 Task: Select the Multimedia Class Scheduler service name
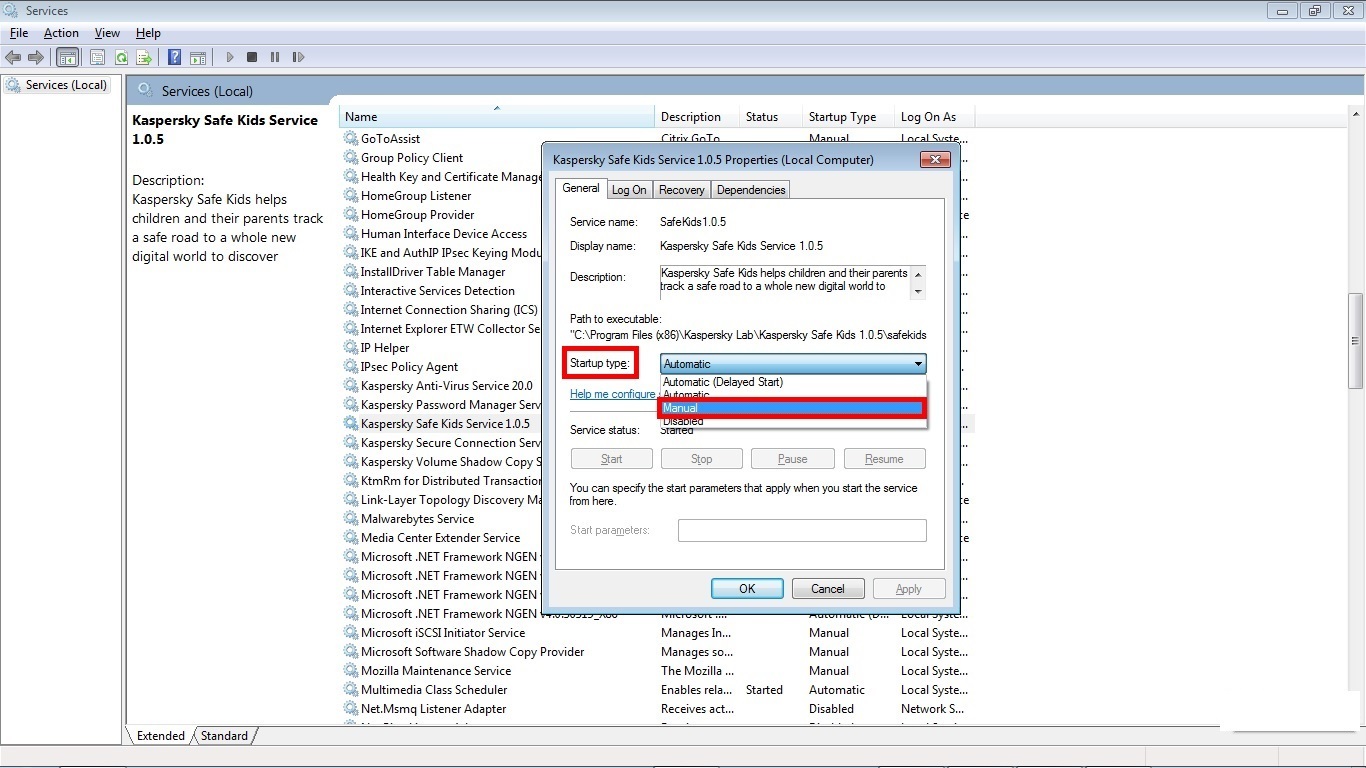pos(434,690)
